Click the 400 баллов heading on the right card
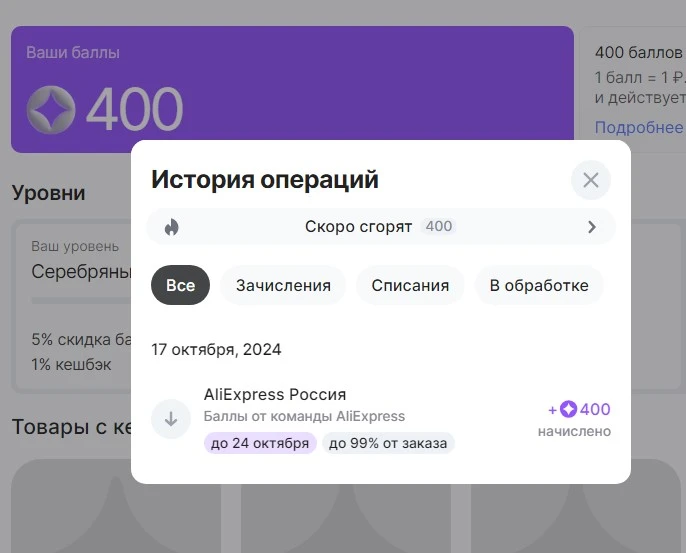 638,52
